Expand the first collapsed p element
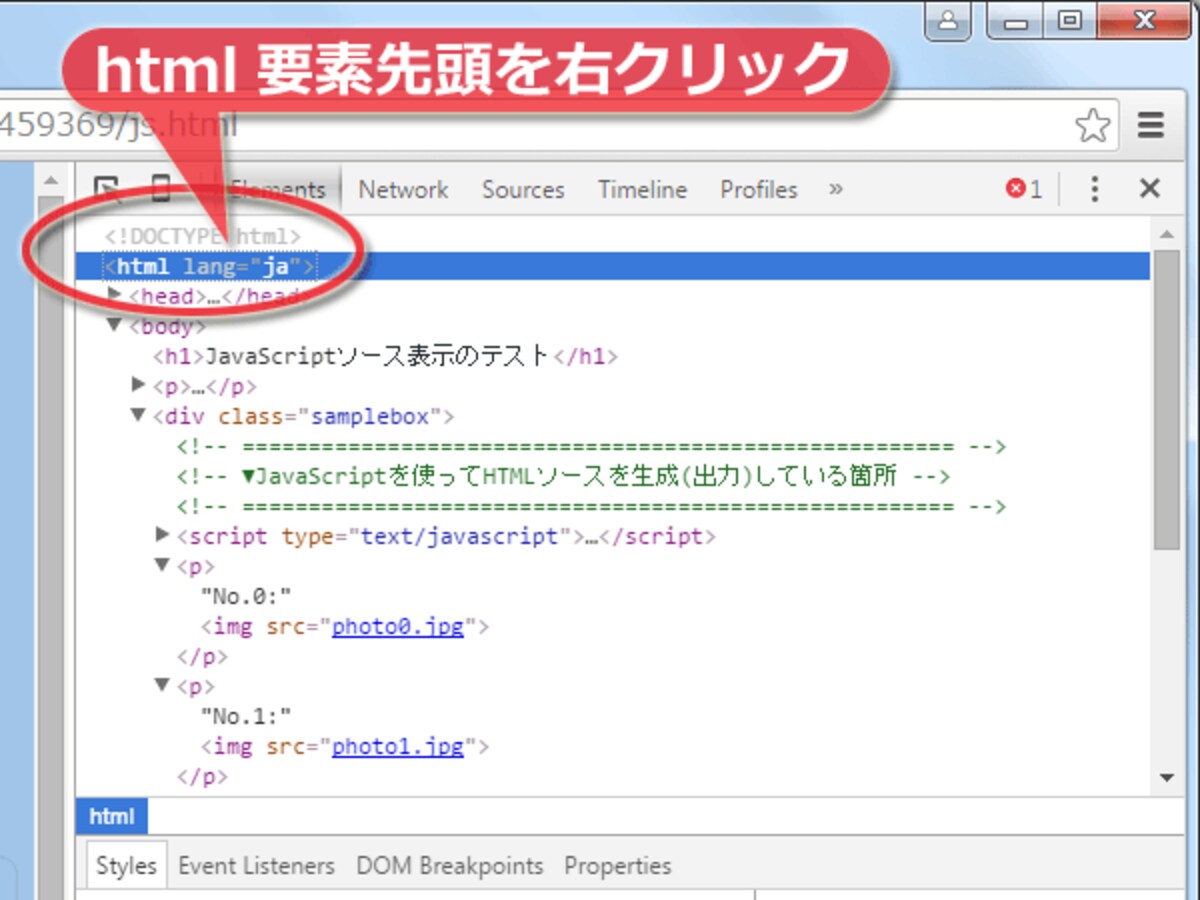Image resolution: width=1200 pixels, height=900 pixels. [x=139, y=384]
